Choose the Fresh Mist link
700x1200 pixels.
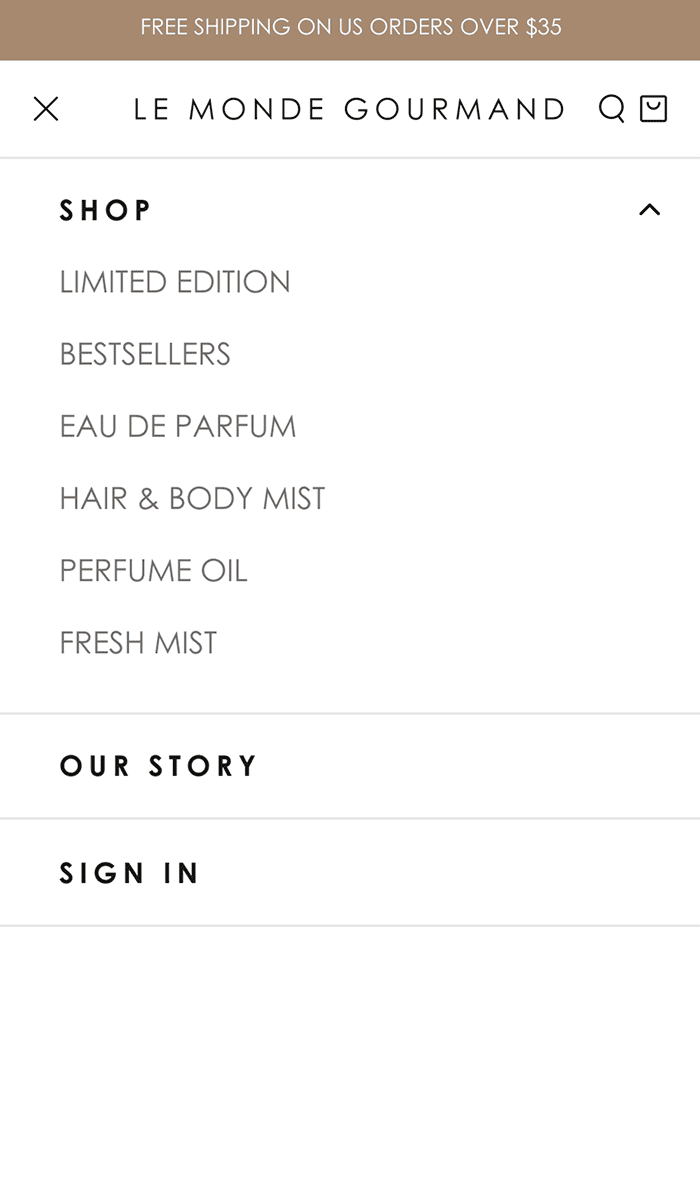[x=138, y=642]
